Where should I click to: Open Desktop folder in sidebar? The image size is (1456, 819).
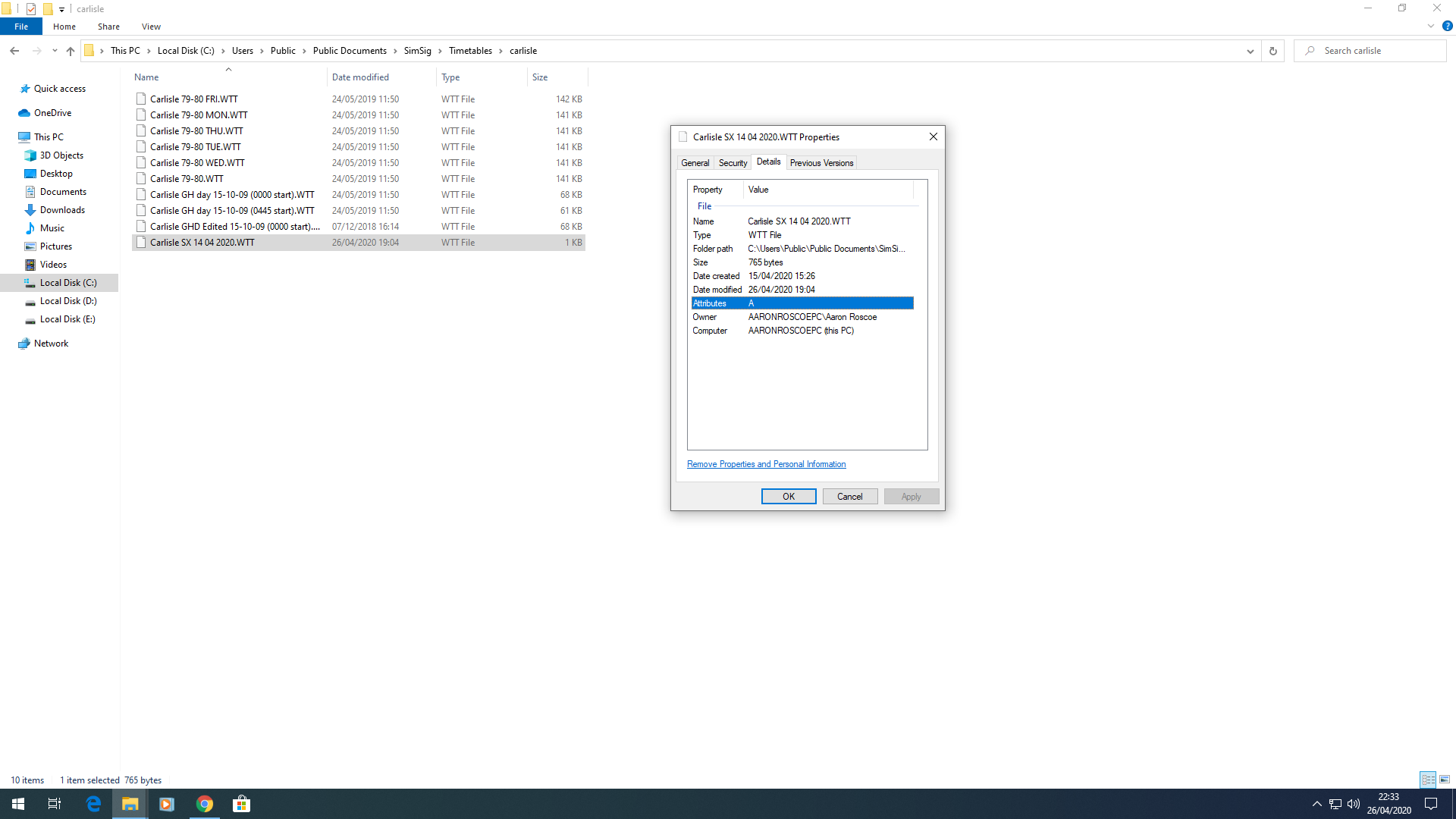(56, 174)
